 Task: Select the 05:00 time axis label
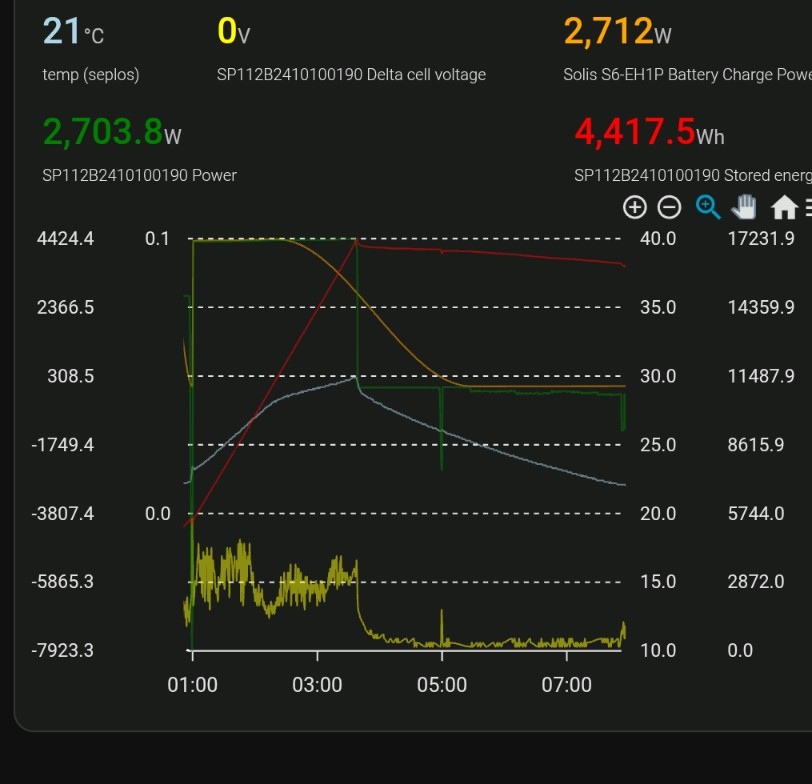[x=442, y=685]
